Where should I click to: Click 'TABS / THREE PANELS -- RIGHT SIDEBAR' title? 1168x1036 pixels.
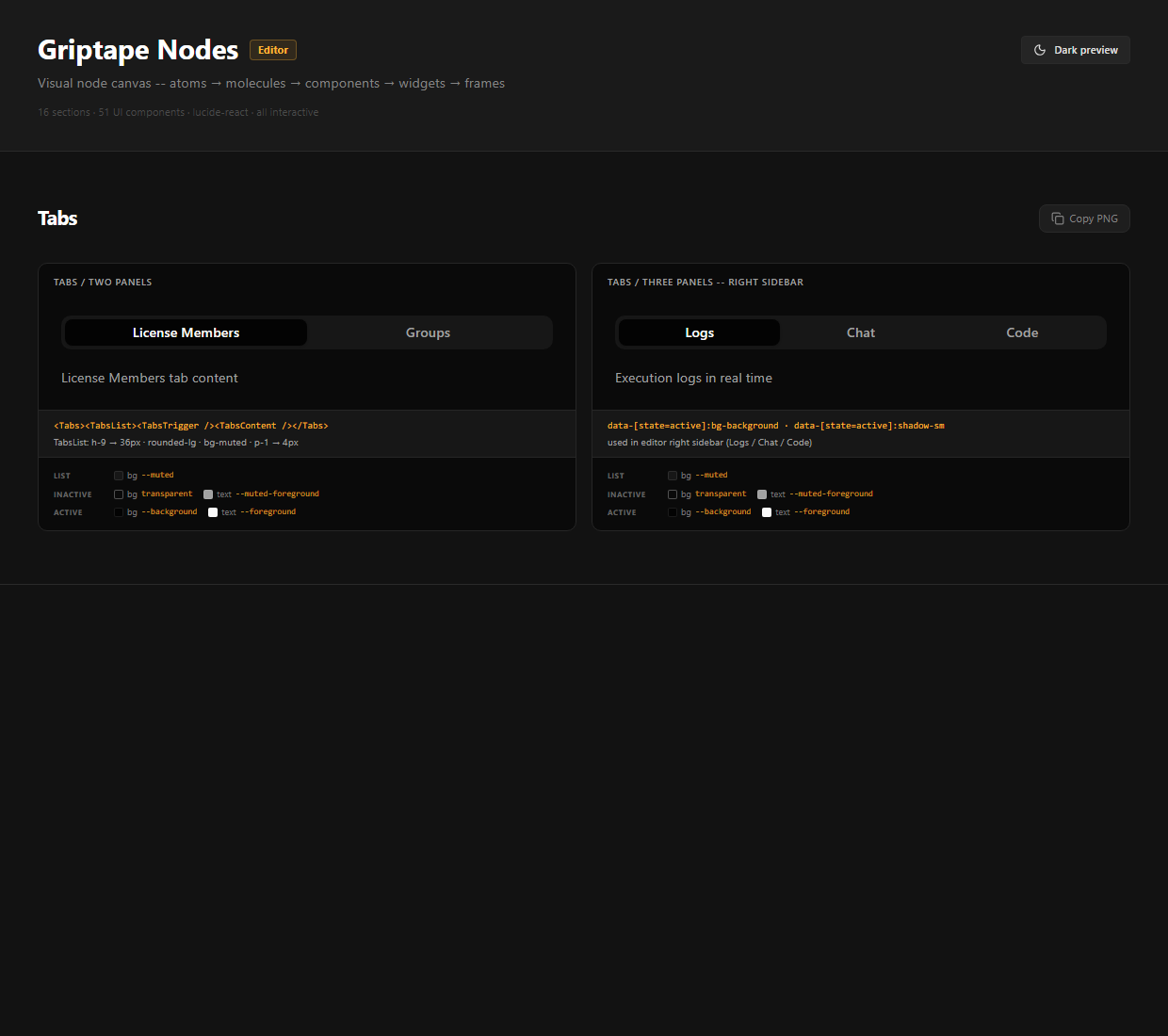point(706,283)
